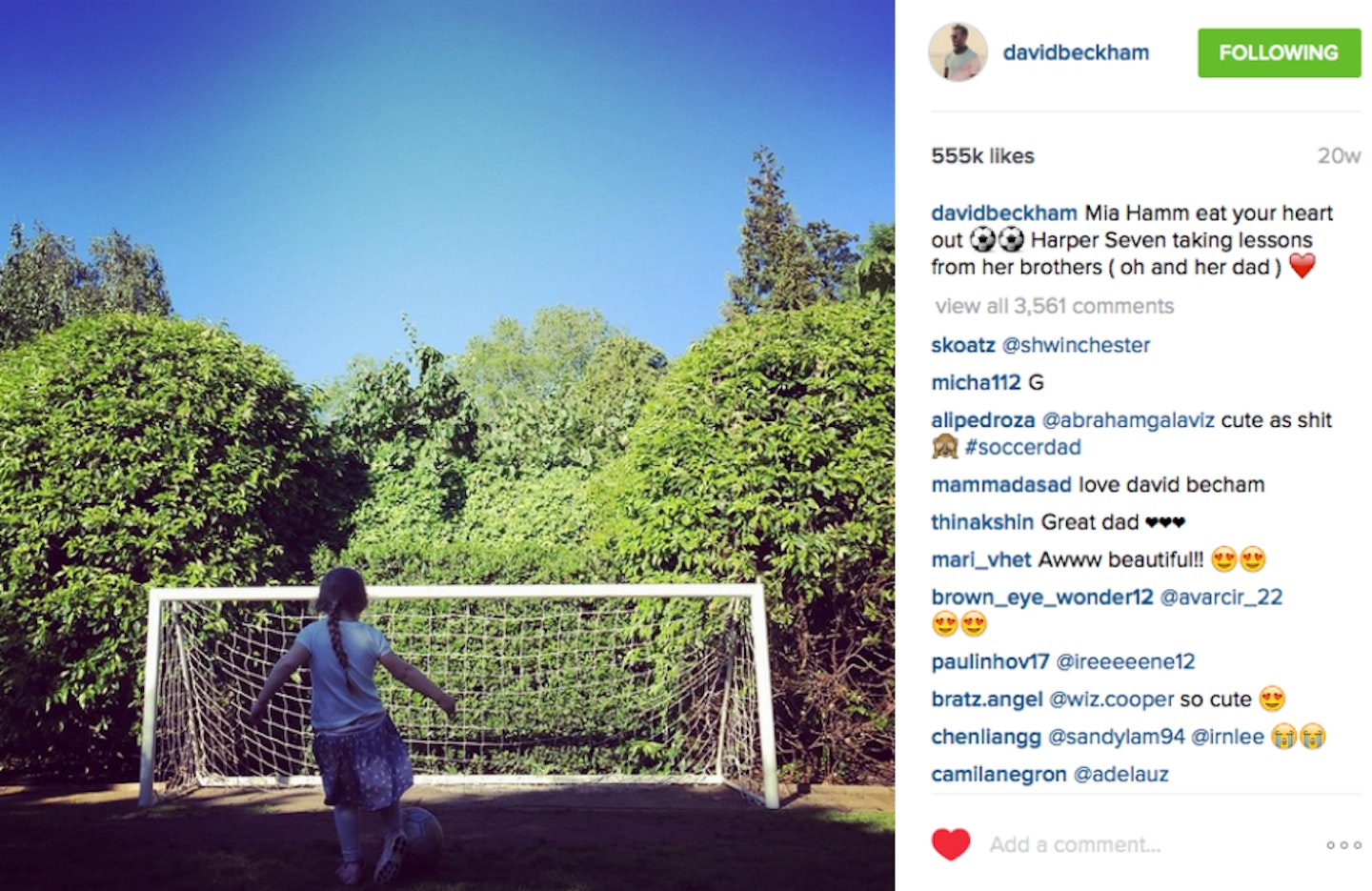This screenshot has width=1372, height=891.
Task: Visit camilanegron's profile
Action: pos(999,775)
